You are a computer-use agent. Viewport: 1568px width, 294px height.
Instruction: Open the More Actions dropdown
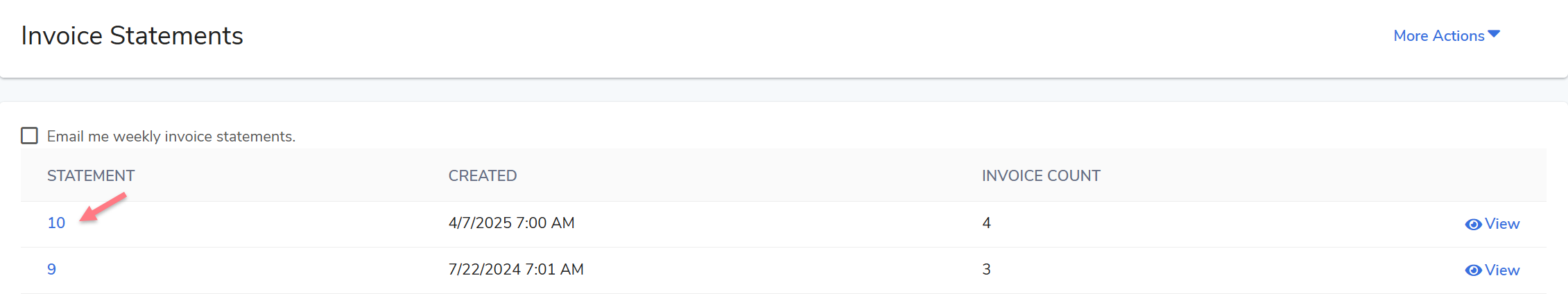point(1439,36)
